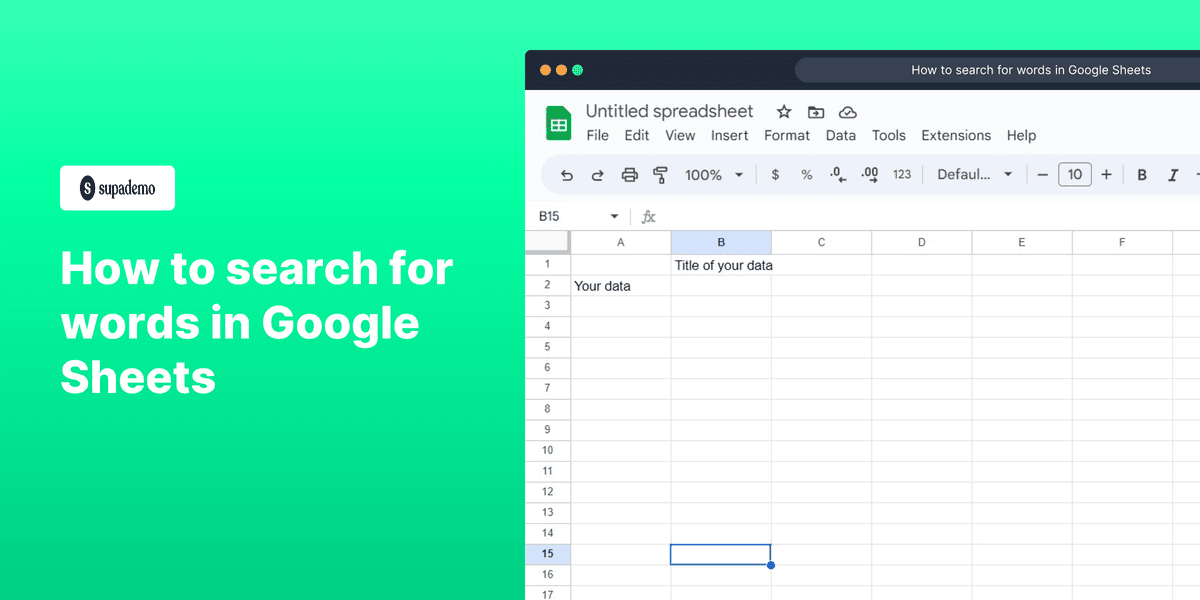Click Move to folder button
This screenshot has width=1200, height=600.
815,111
